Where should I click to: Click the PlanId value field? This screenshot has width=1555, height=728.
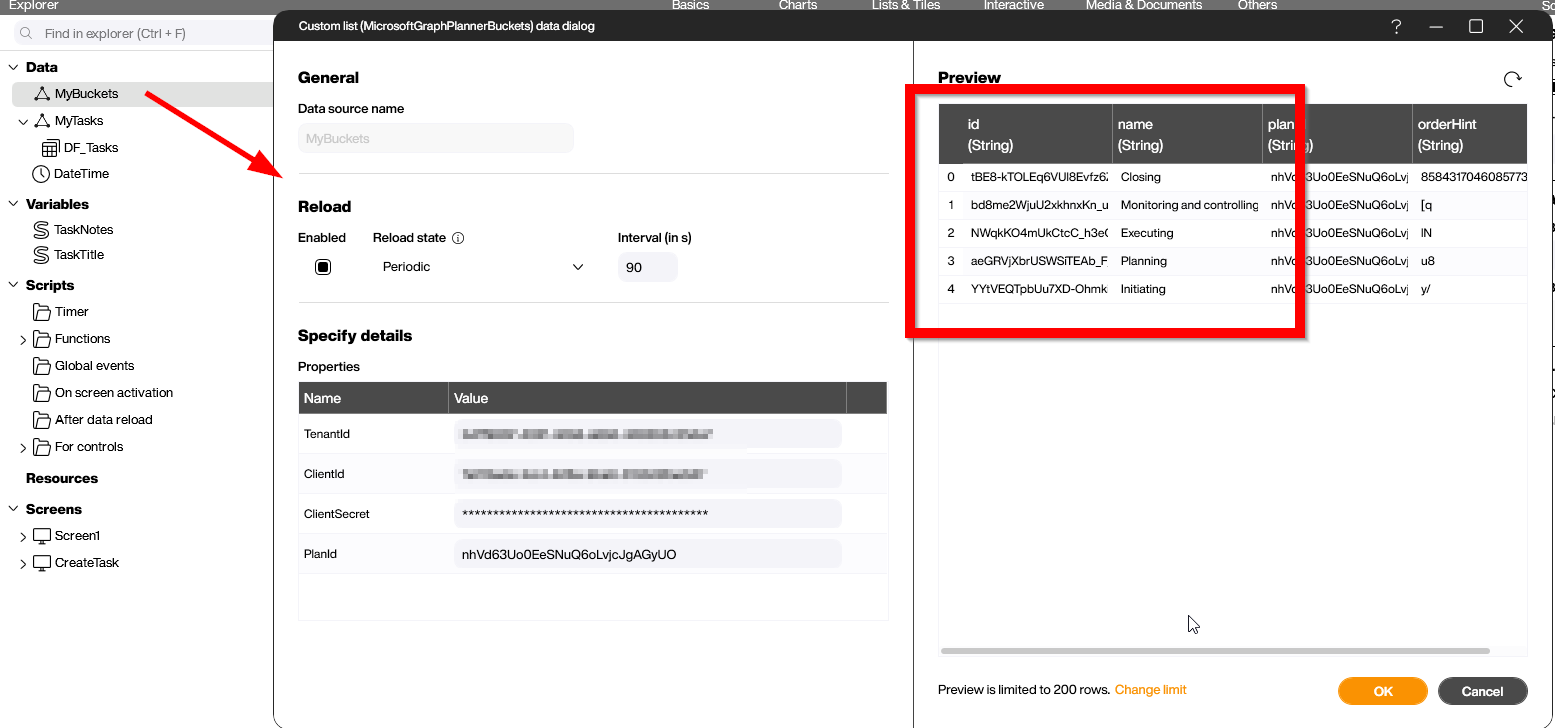647,554
